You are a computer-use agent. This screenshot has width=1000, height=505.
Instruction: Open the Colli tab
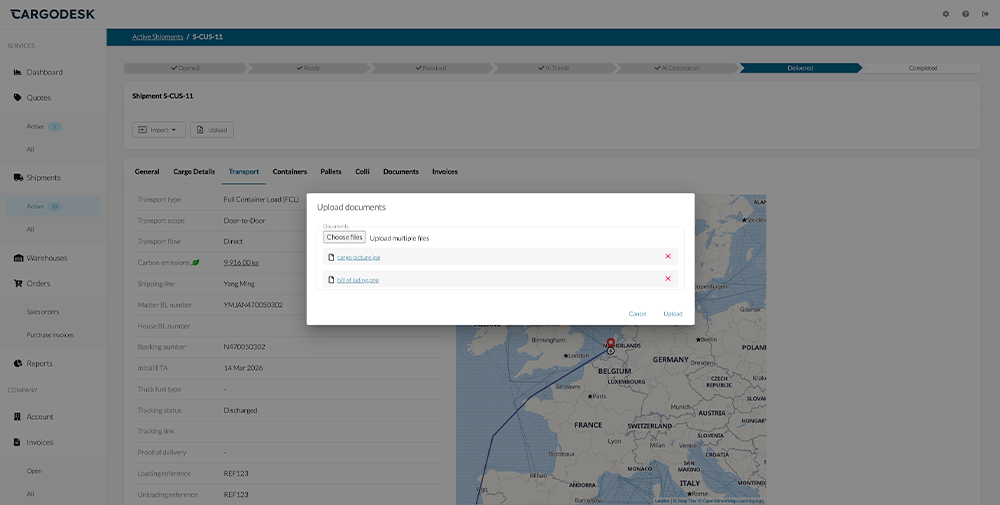click(x=362, y=172)
